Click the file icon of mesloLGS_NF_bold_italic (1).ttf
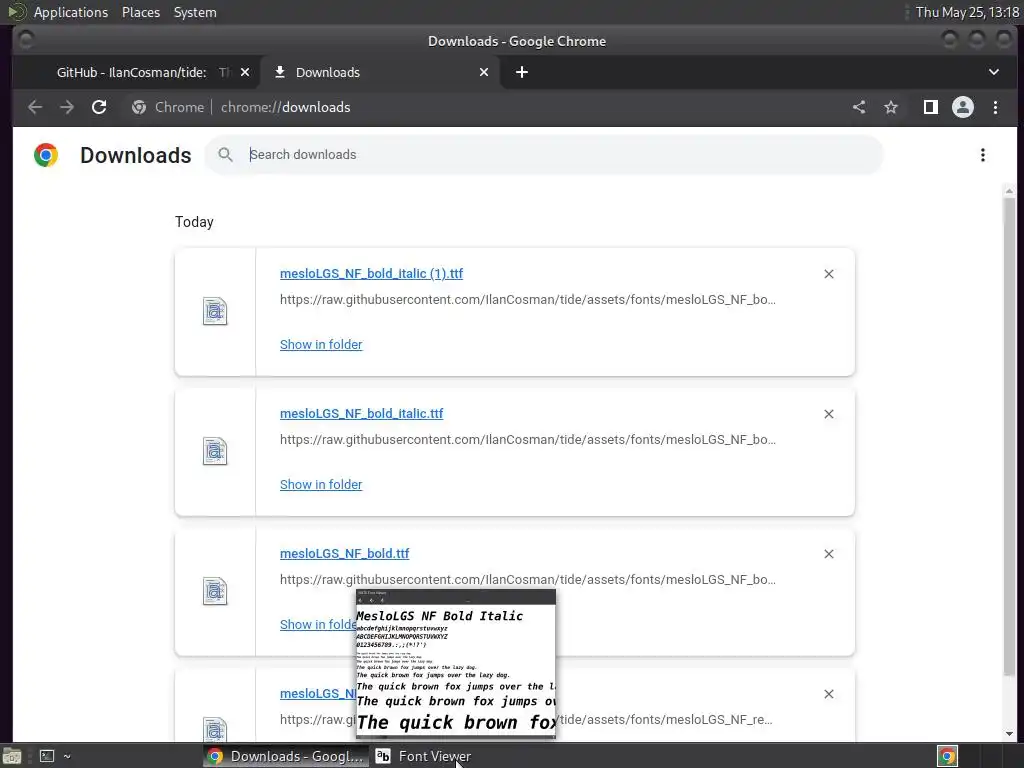Viewport: 1024px width, 768px height. (215, 312)
